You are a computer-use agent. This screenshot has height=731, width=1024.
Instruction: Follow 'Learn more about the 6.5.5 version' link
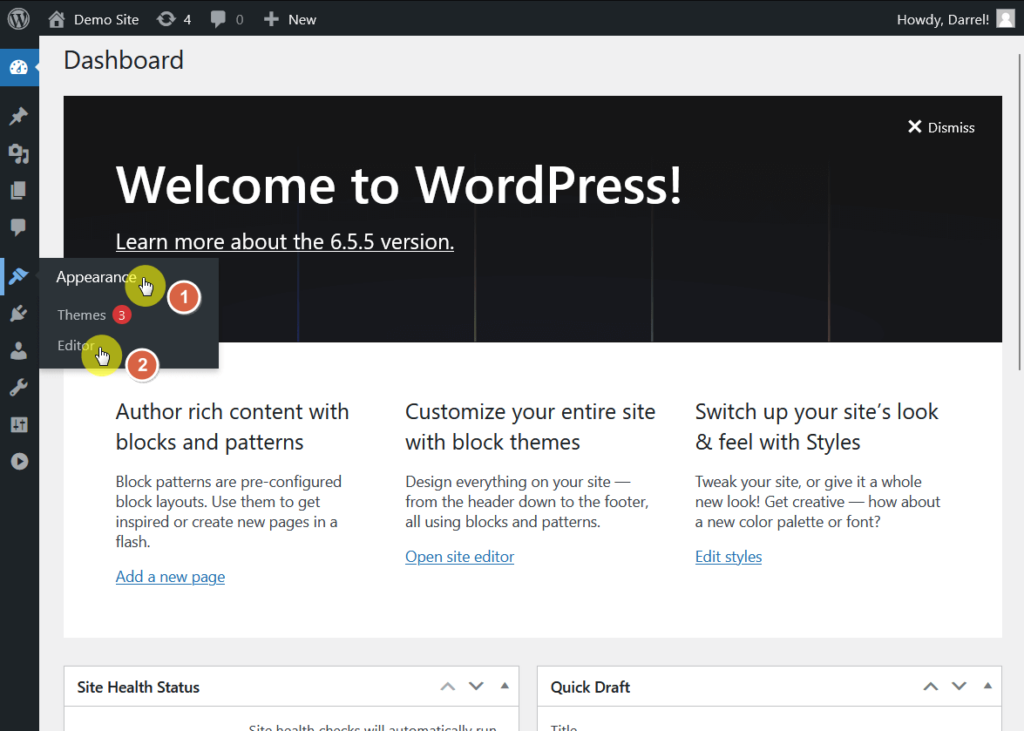point(285,242)
